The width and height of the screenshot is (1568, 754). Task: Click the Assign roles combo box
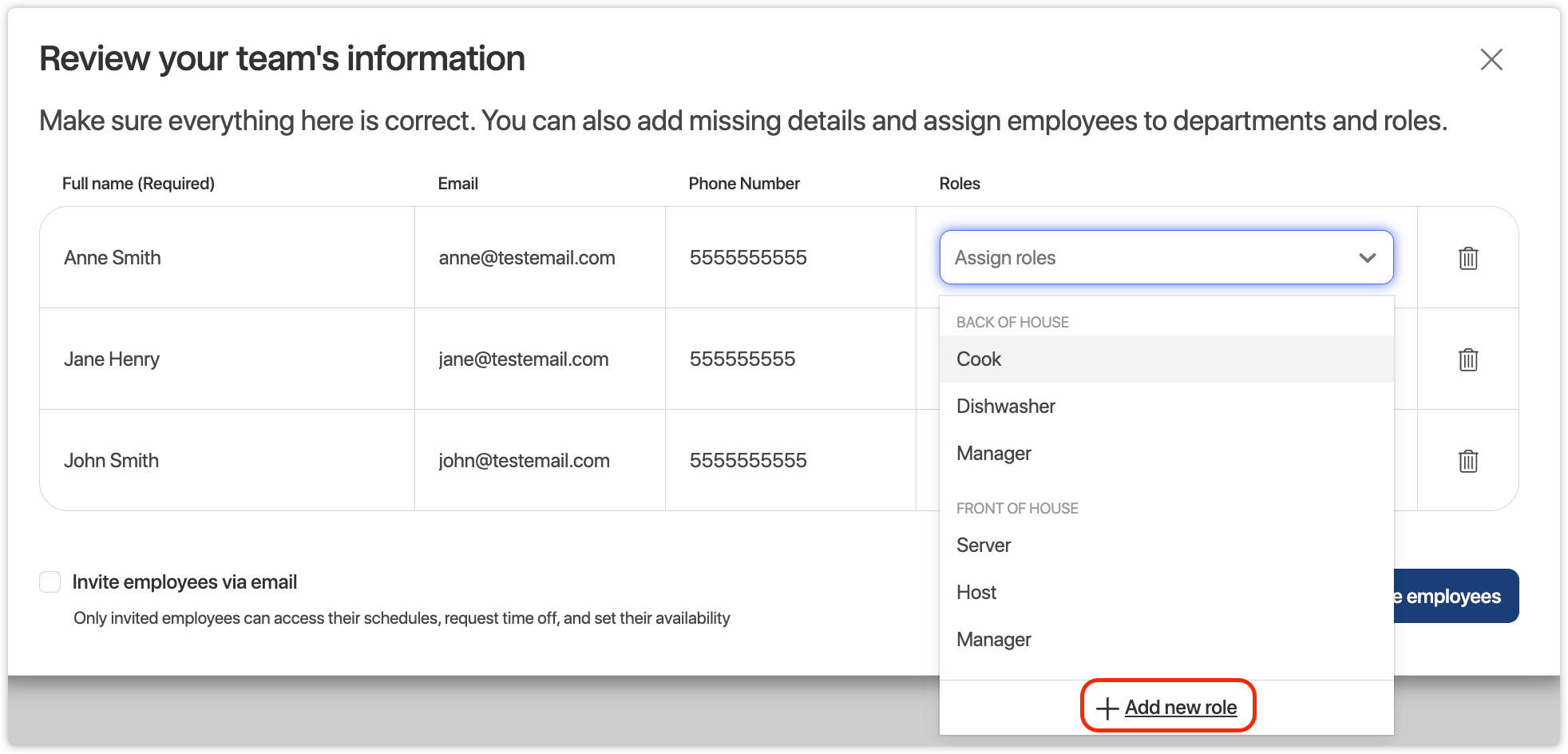1150,258
